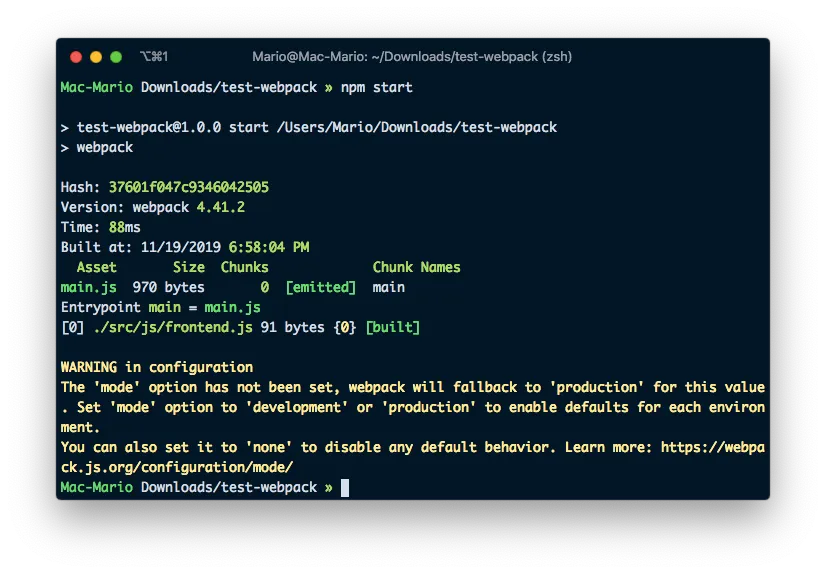Click the Chunk Names column header

click(416, 267)
